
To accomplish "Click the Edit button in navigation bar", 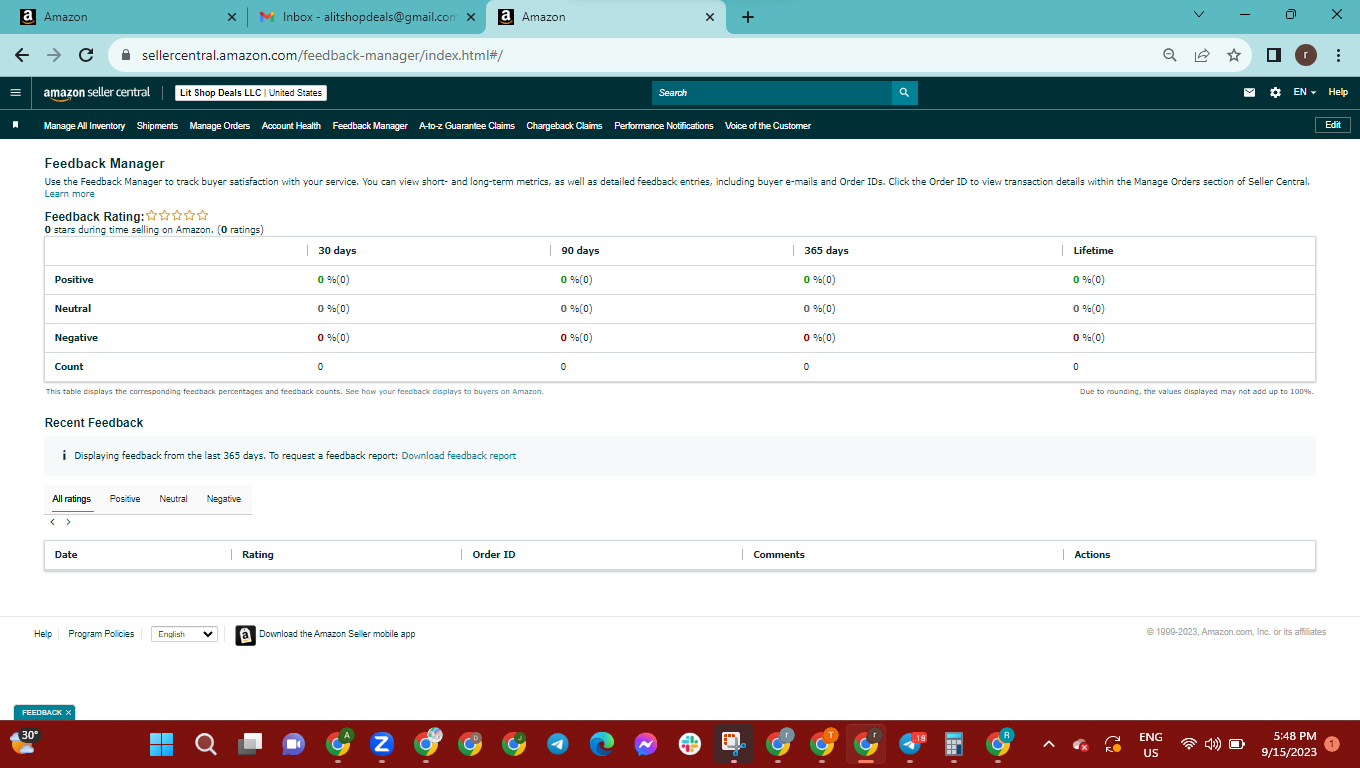I will click(1333, 125).
